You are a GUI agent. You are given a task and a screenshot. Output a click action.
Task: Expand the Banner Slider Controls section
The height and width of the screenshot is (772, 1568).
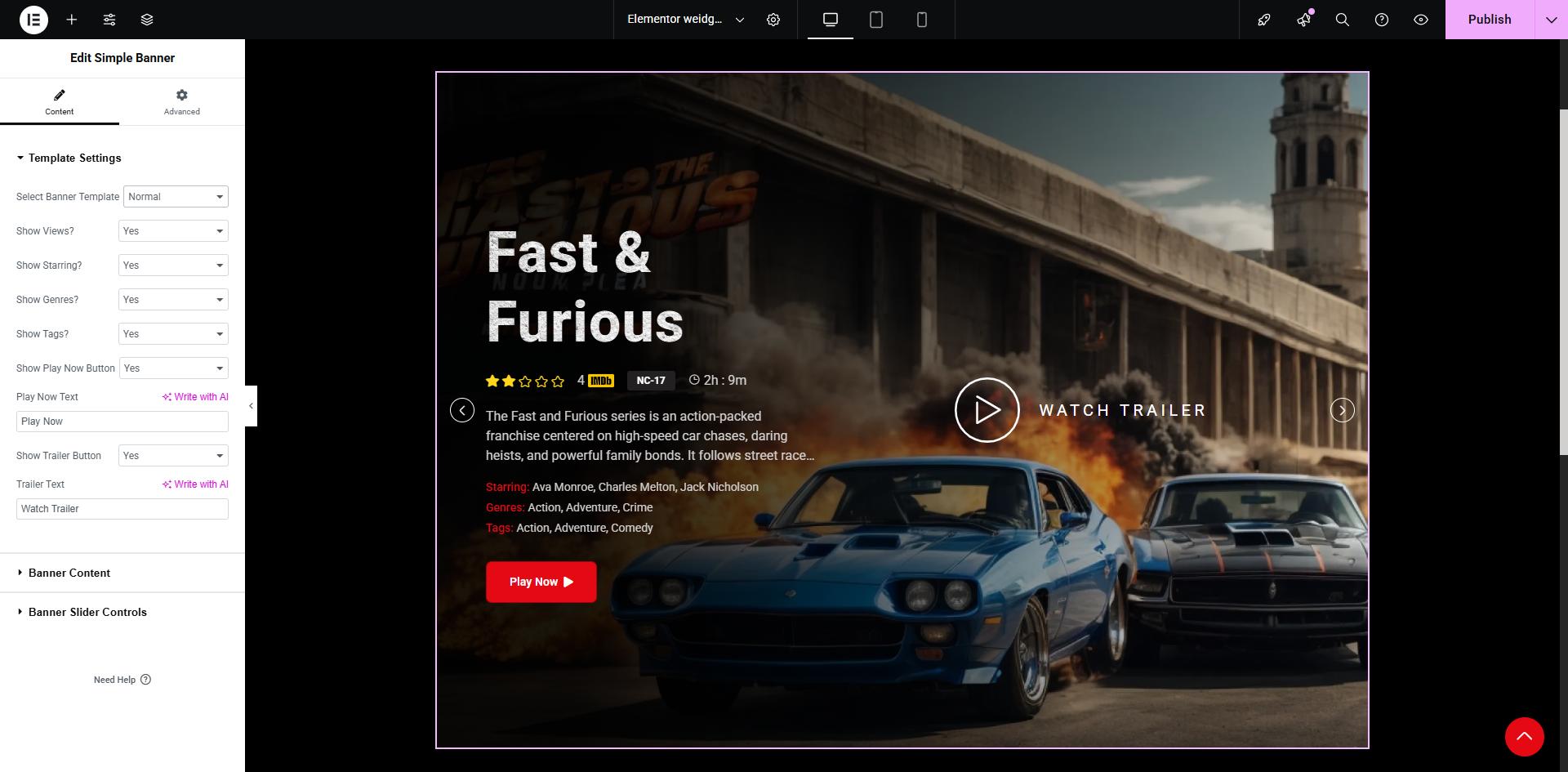(122, 612)
